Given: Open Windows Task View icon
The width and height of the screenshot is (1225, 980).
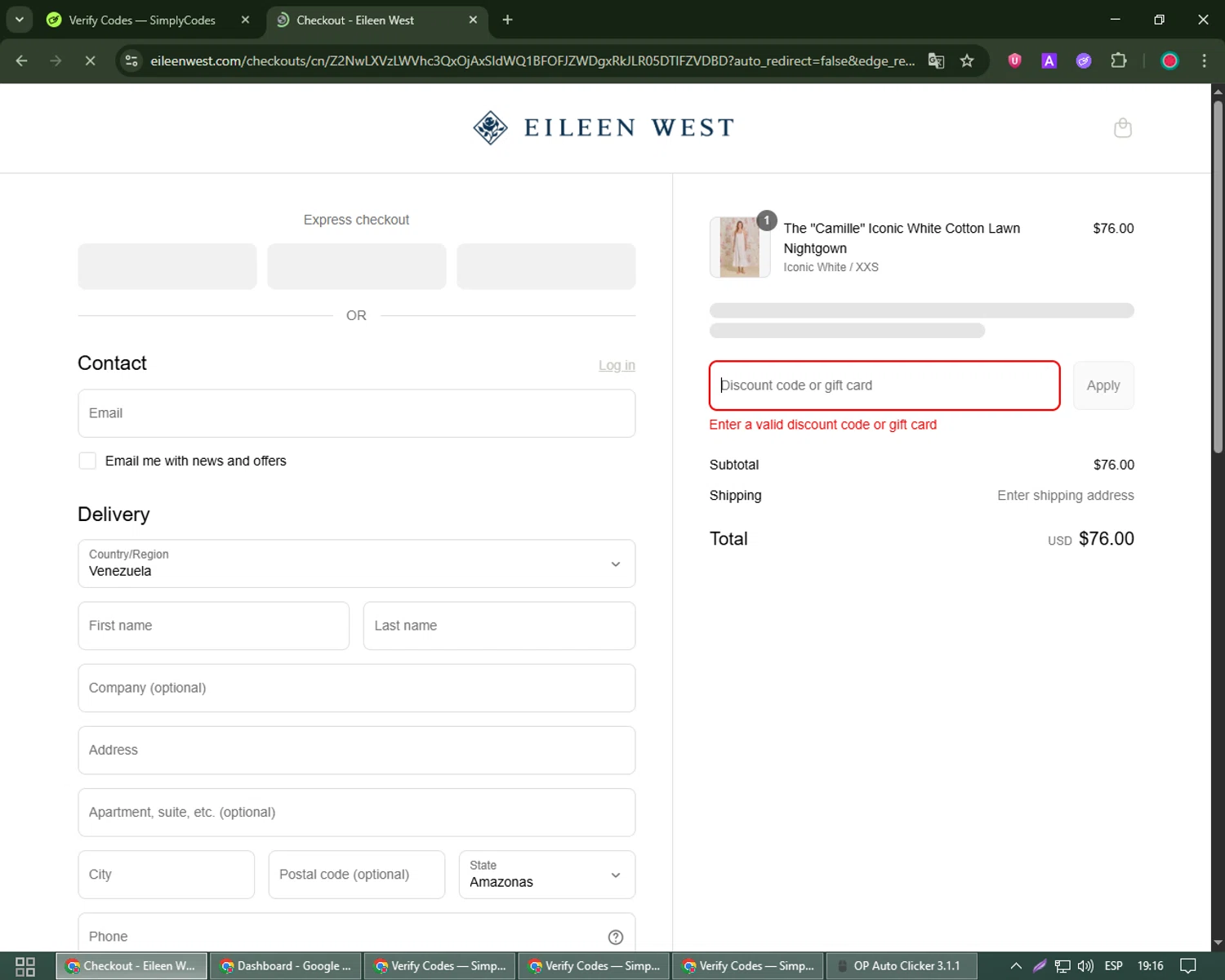Looking at the screenshot, I should tap(25, 966).
